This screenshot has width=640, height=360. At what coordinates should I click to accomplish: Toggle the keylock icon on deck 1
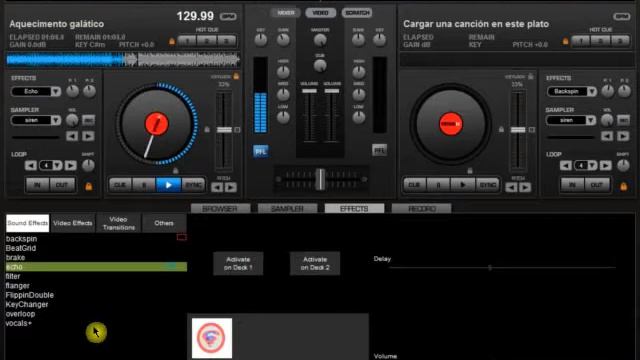pos(236,76)
